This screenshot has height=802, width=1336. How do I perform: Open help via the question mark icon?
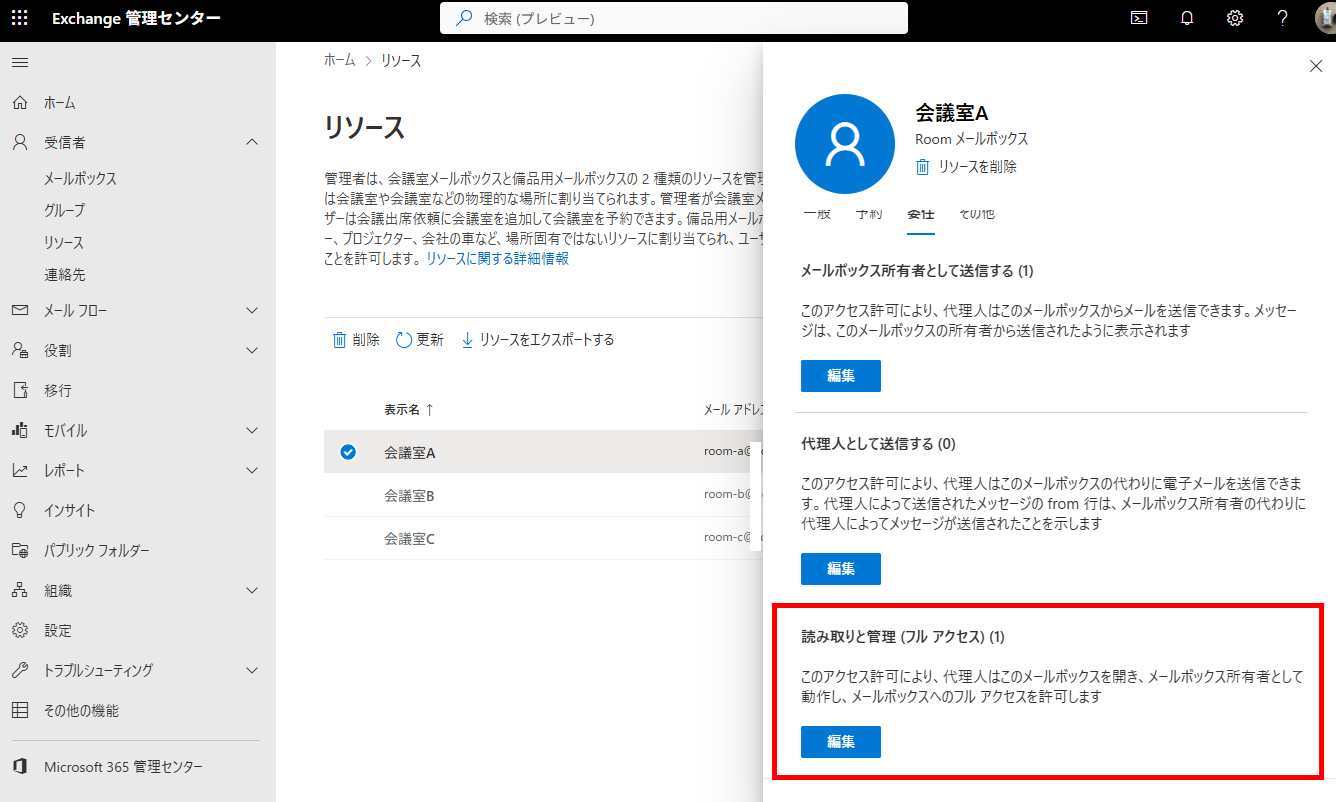click(x=1283, y=17)
